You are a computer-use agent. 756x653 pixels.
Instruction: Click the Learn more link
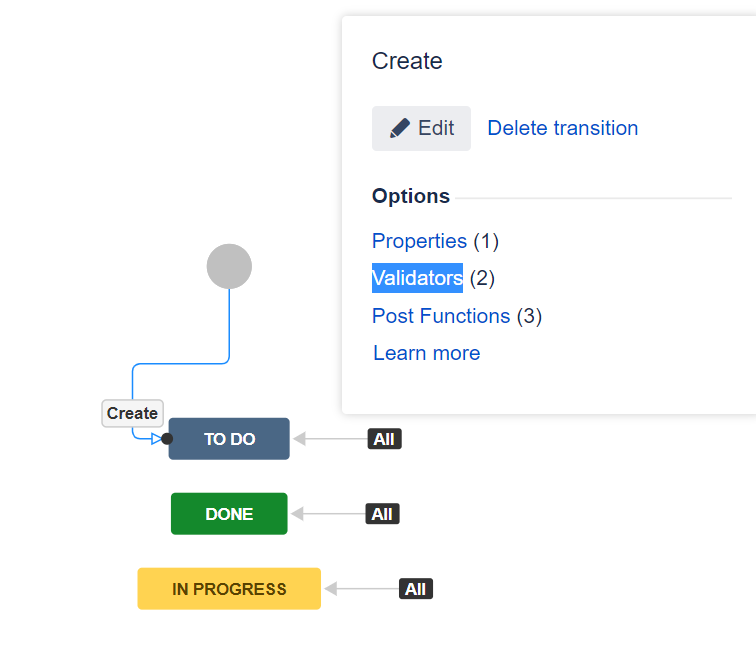click(x=427, y=353)
